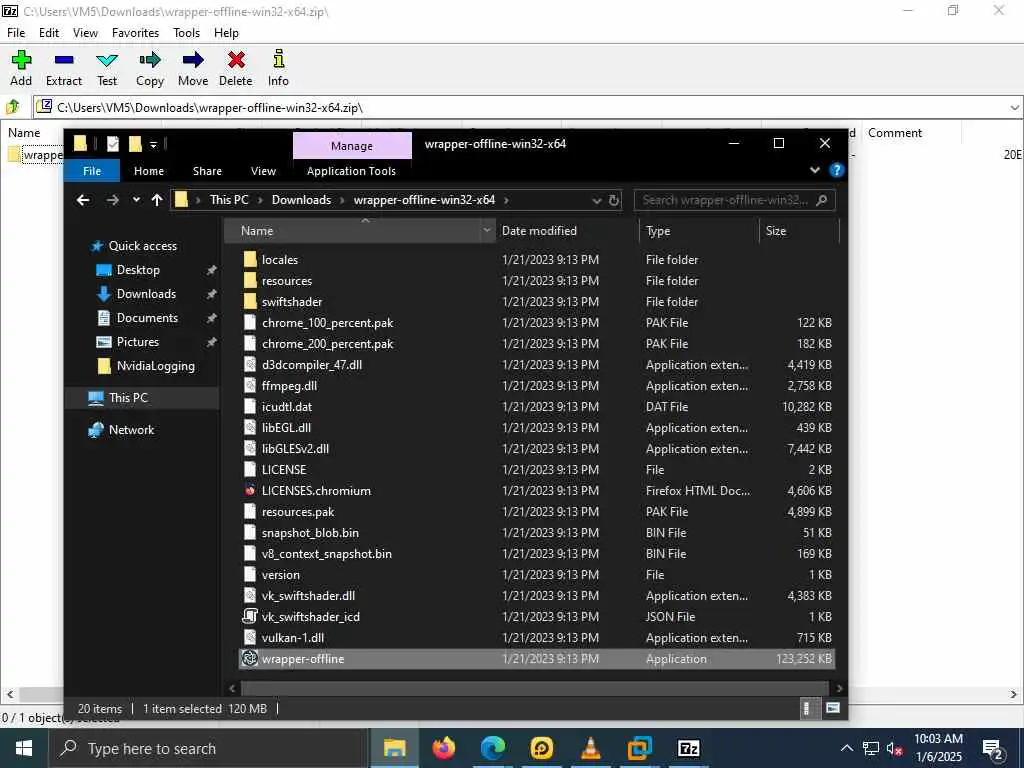1024x768 pixels.
Task: Open Explorer help question mark icon
Action: pyautogui.click(x=836, y=170)
